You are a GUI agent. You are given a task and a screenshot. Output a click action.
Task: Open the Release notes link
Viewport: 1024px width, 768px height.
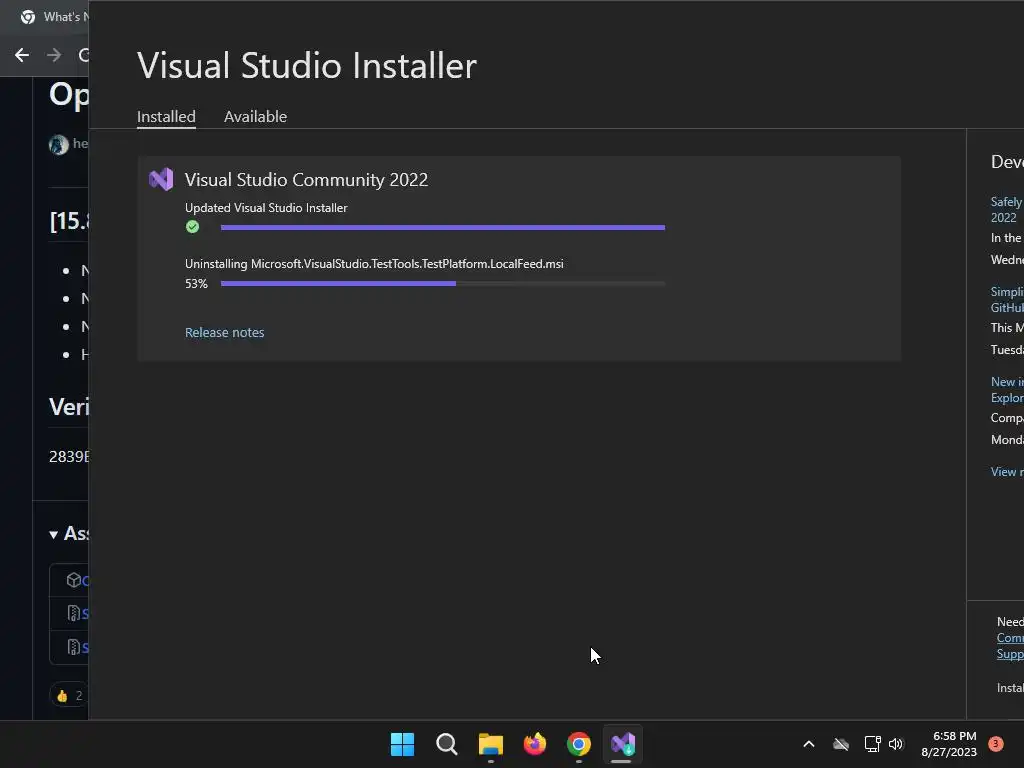click(x=224, y=332)
